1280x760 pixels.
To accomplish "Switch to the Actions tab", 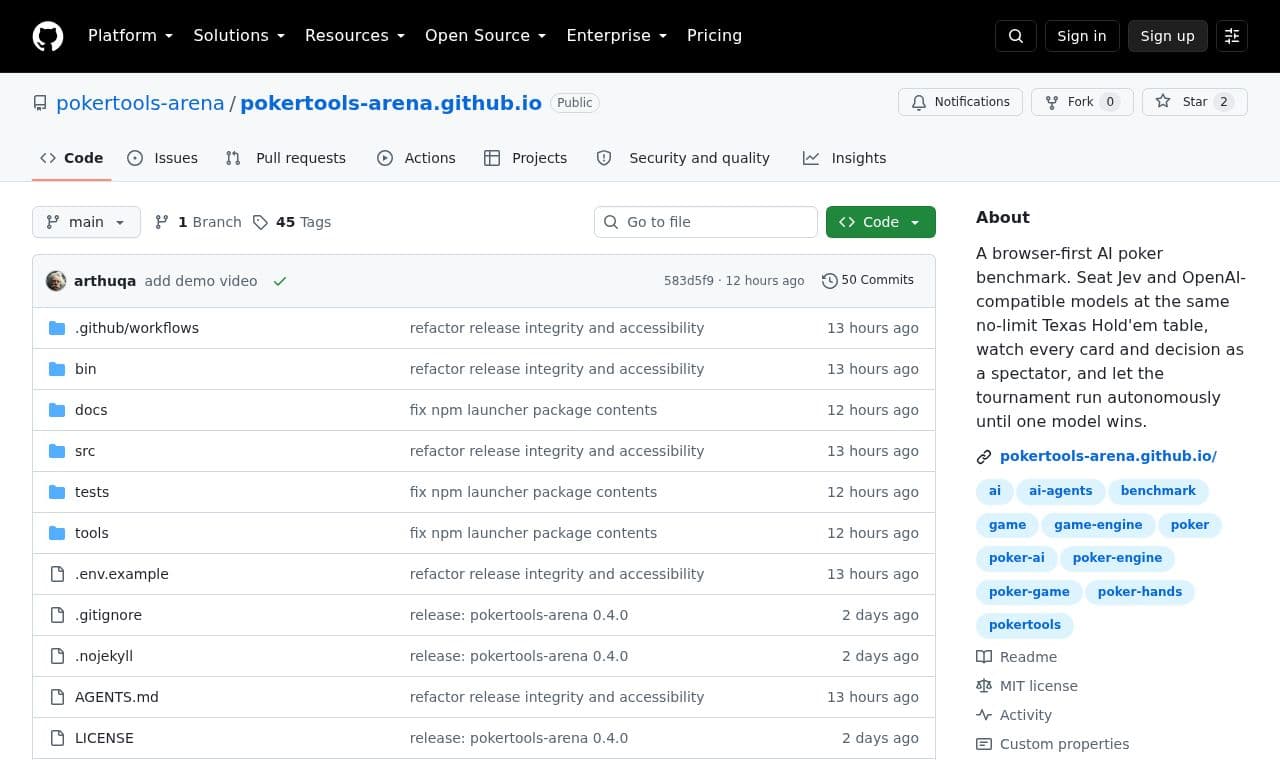I will (x=416, y=158).
